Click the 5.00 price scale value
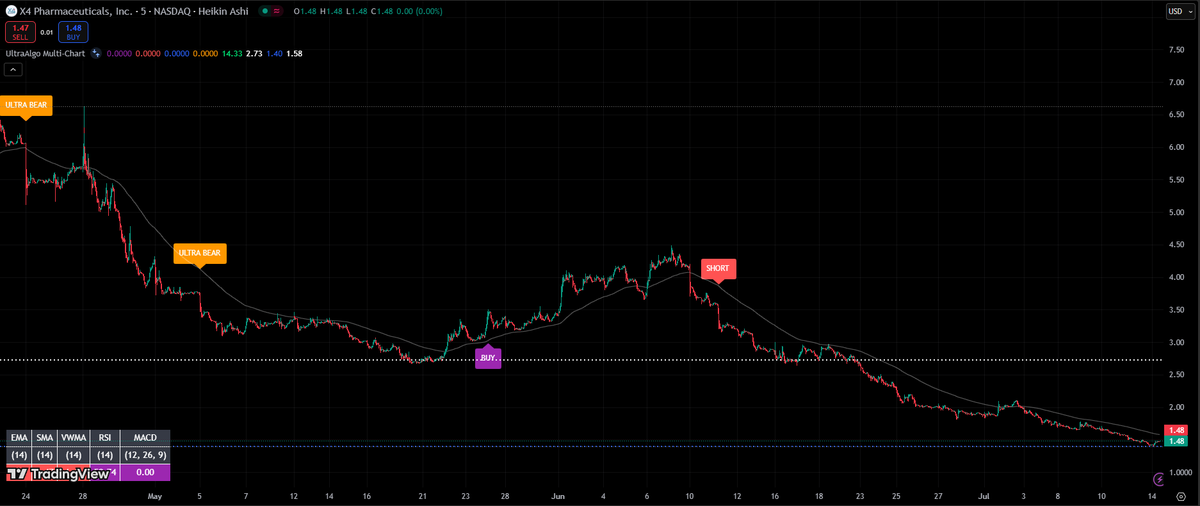1200x506 pixels. 1176,212
